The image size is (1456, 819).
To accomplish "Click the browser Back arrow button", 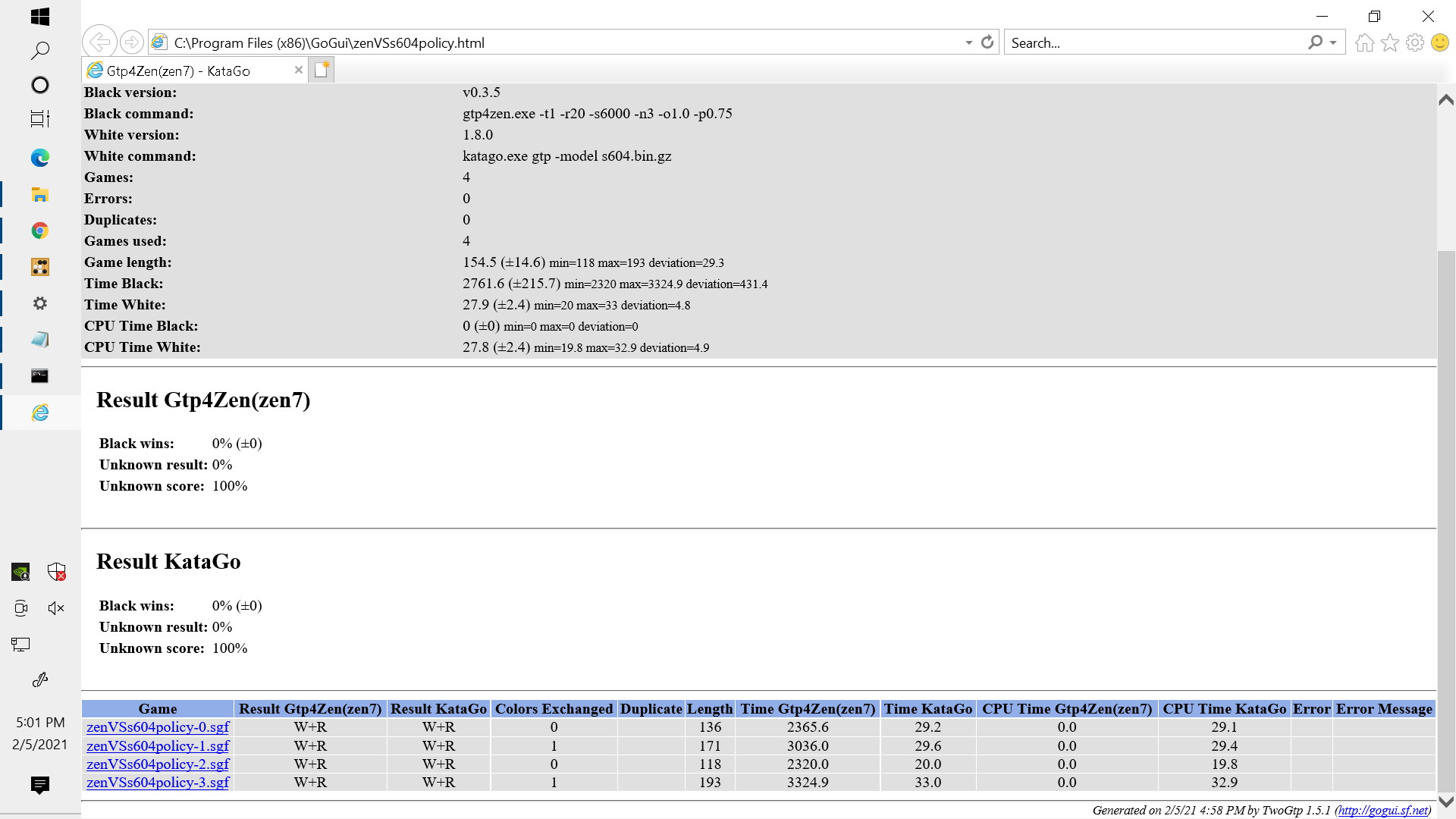I will coord(99,42).
